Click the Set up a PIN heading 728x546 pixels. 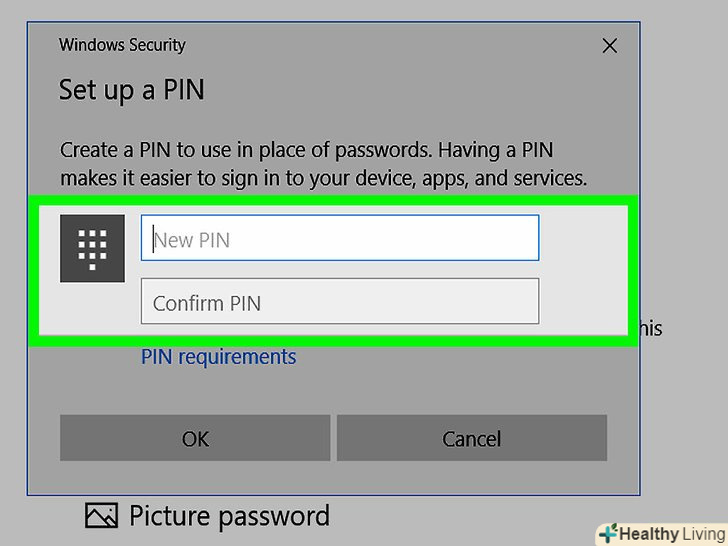click(131, 90)
